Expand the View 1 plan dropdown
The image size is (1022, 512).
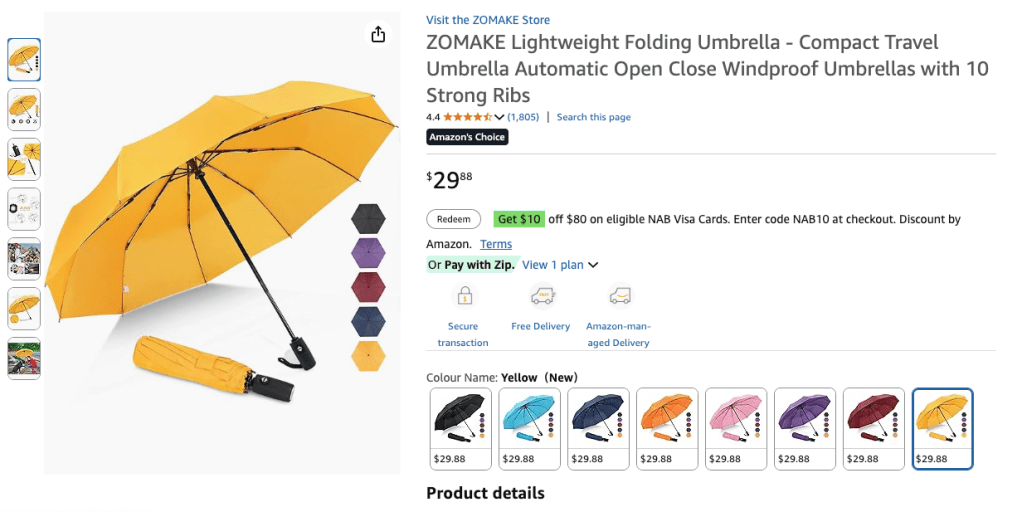560,265
